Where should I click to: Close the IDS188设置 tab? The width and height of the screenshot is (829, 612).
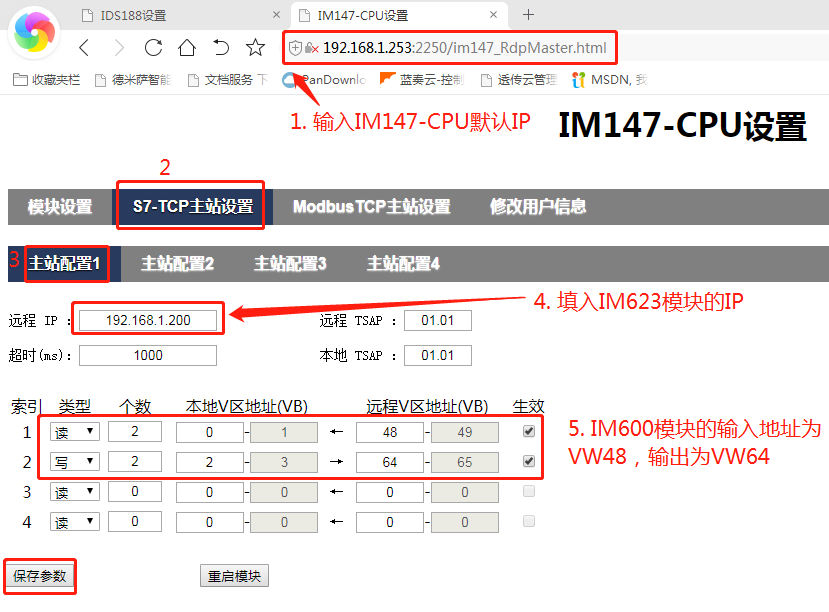click(x=276, y=15)
